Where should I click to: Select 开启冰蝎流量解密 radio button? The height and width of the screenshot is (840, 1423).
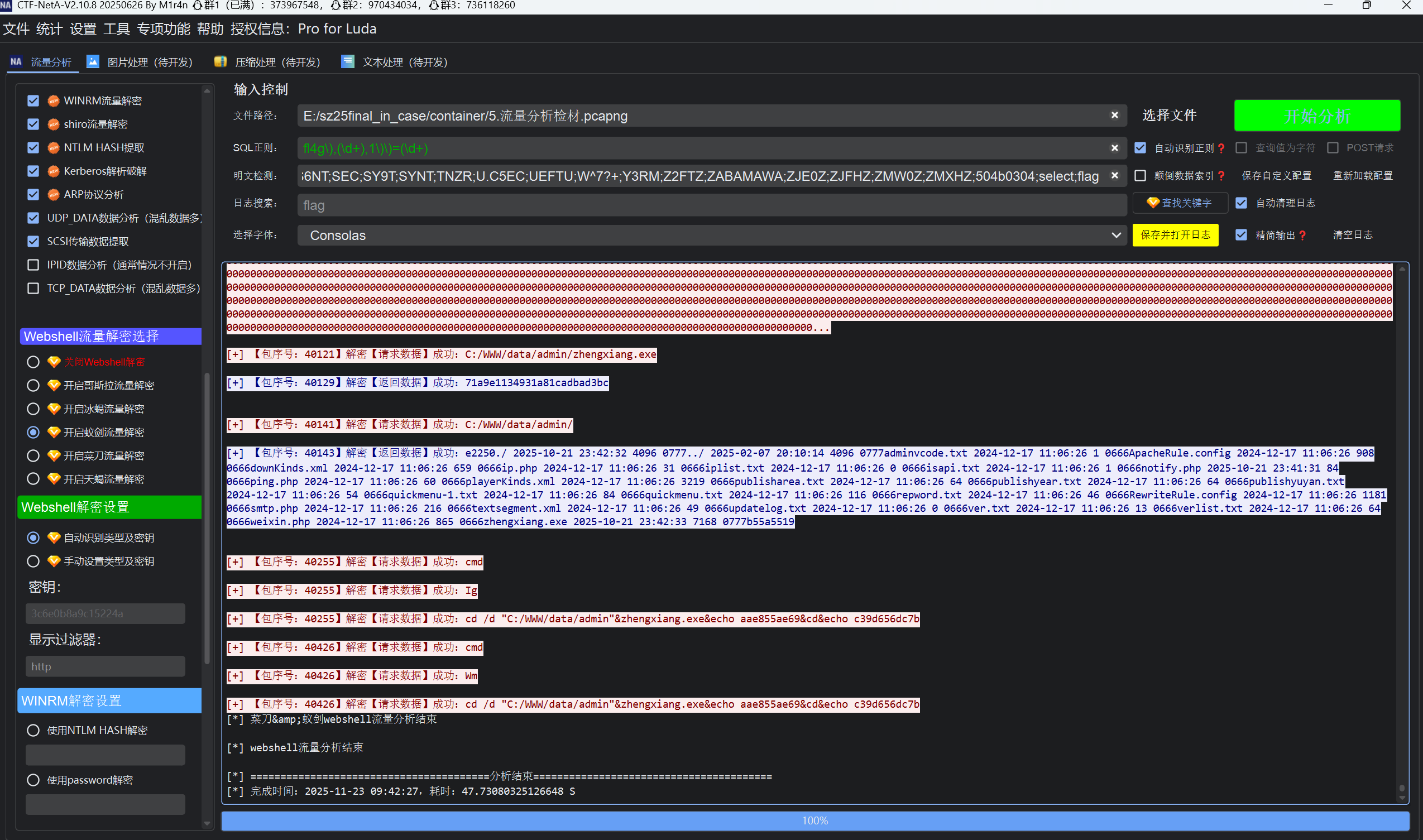(x=33, y=409)
